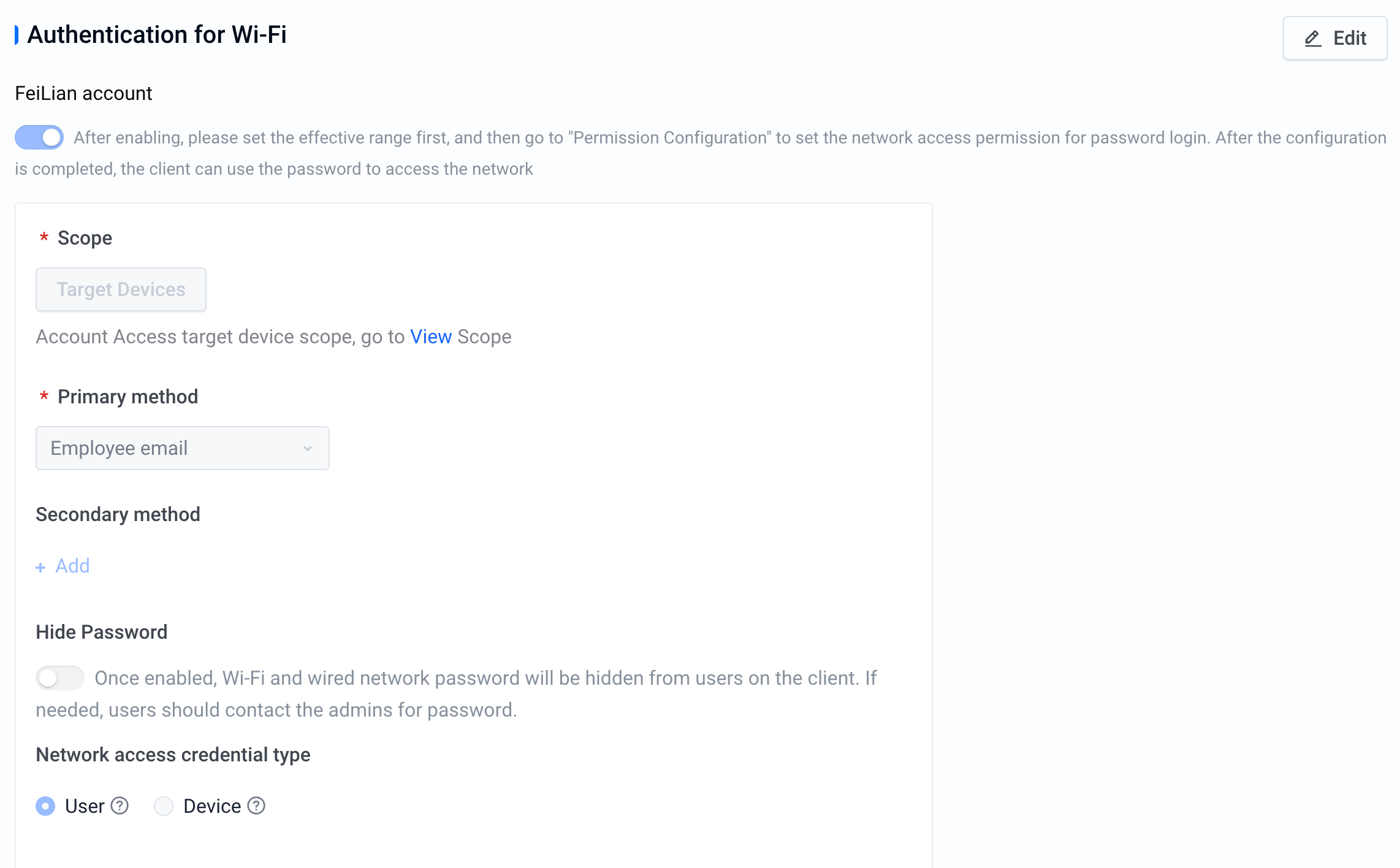Toggle the FeiLian account switch

(39, 137)
